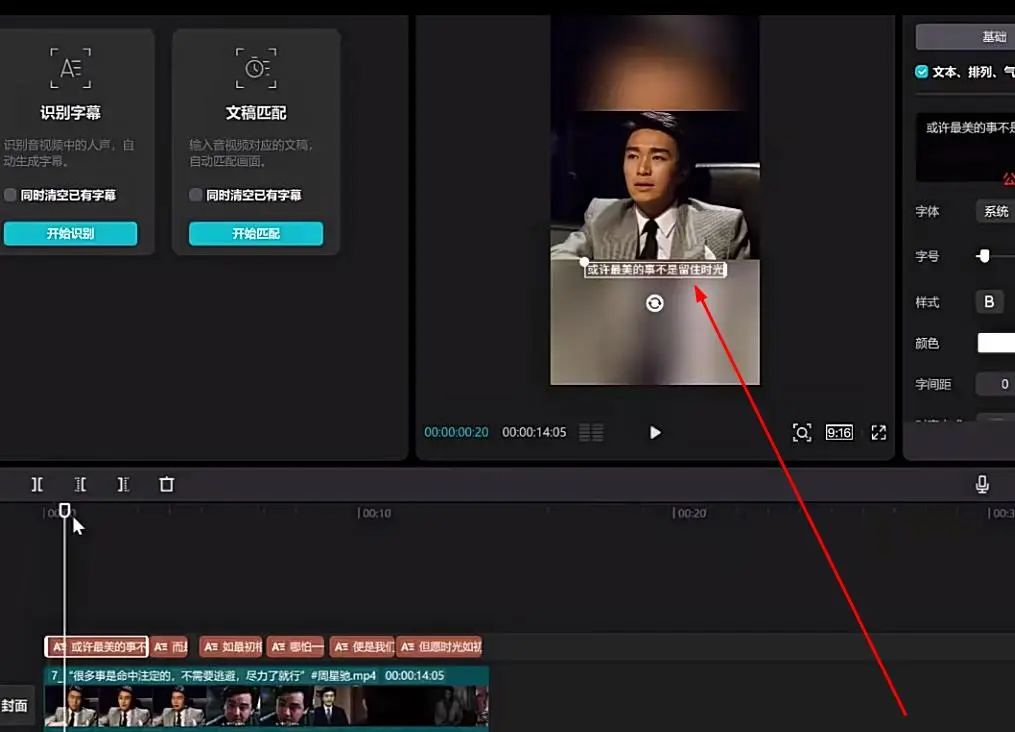This screenshot has width=1015, height=732.
Task: Enable 同时清空已有字幕 under 文稿匹配
Action: point(194,195)
